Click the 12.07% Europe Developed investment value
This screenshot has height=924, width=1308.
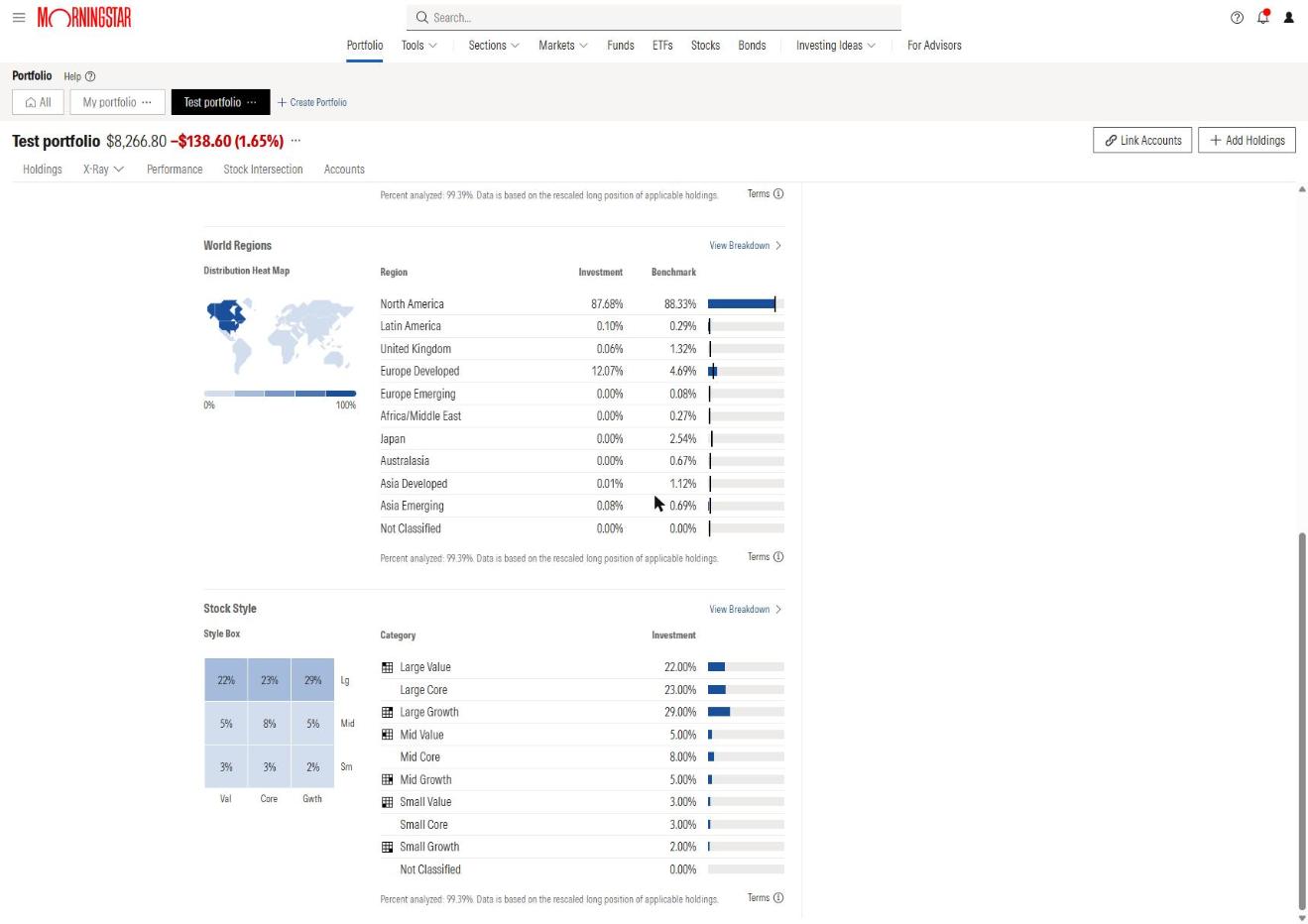click(607, 372)
